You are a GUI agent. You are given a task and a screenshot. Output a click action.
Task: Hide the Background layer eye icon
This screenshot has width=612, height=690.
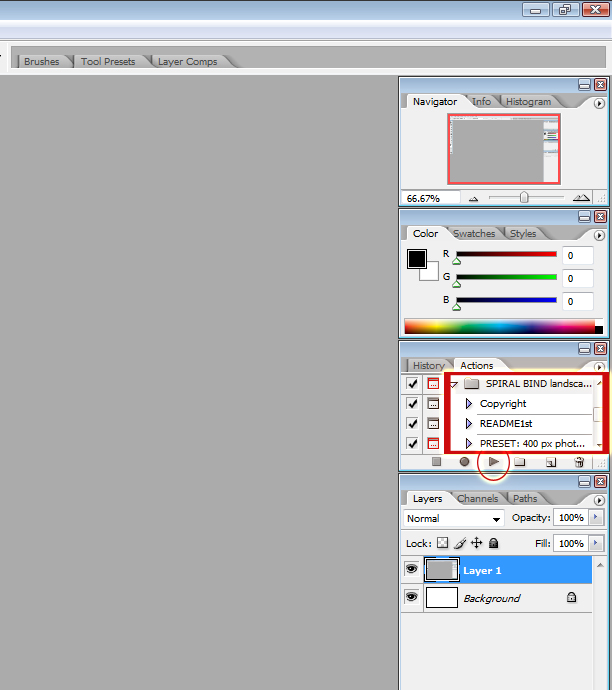pyautogui.click(x=411, y=597)
